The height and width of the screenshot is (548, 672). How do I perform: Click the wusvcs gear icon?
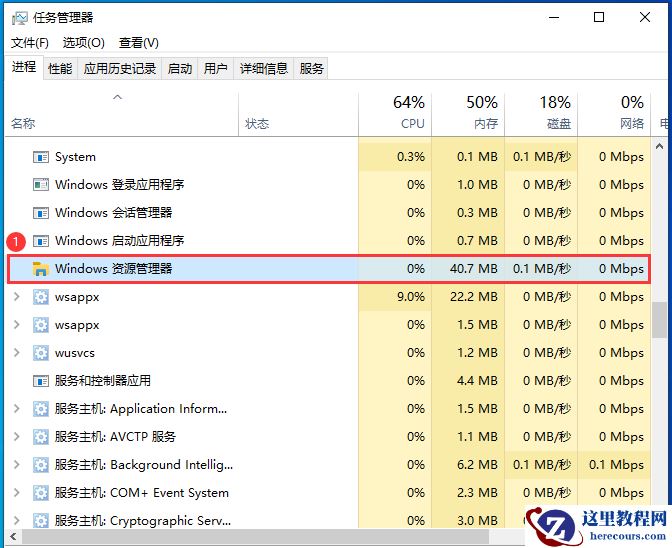41,353
